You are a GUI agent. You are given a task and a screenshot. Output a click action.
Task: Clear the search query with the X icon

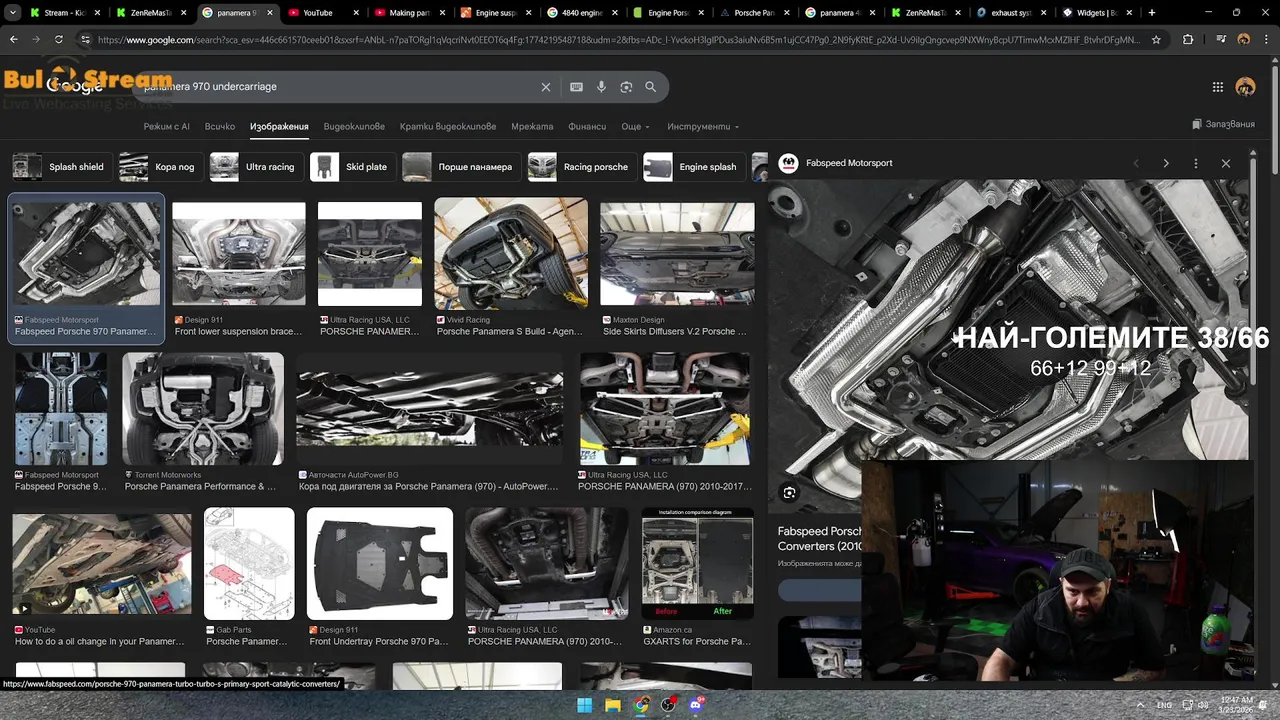(x=546, y=87)
